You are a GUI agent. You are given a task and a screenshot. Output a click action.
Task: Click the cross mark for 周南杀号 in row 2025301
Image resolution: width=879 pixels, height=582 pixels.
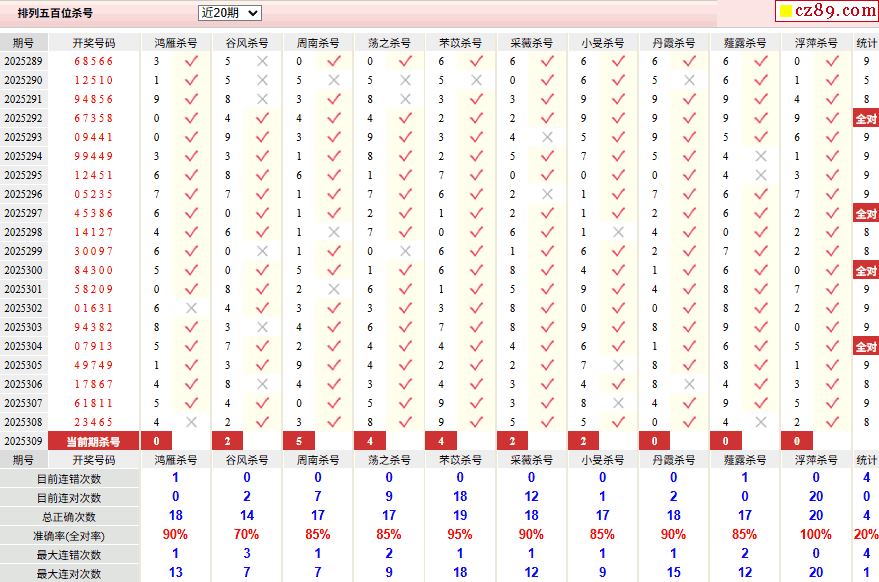pyautogui.click(x=334, y=289)
